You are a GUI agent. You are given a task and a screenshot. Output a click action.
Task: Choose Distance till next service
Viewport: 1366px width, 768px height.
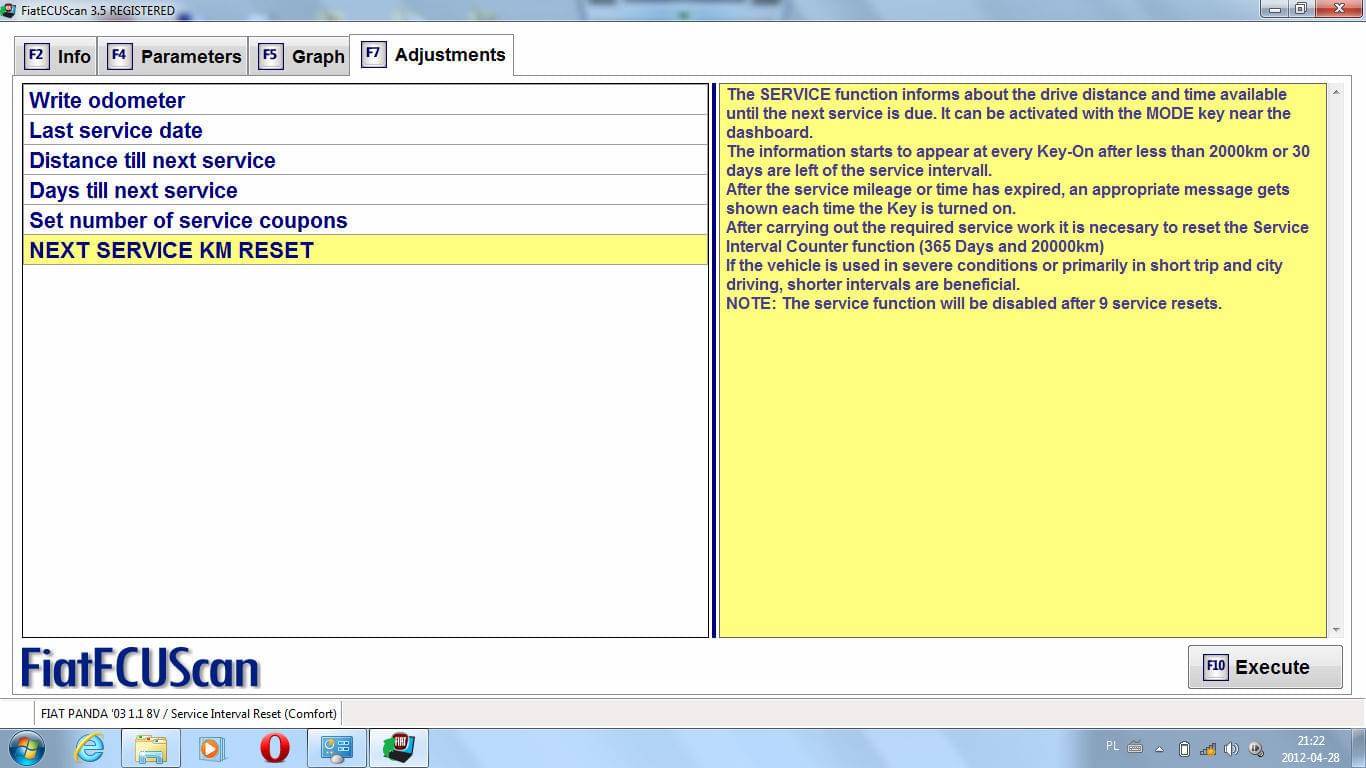coord(365,160)
